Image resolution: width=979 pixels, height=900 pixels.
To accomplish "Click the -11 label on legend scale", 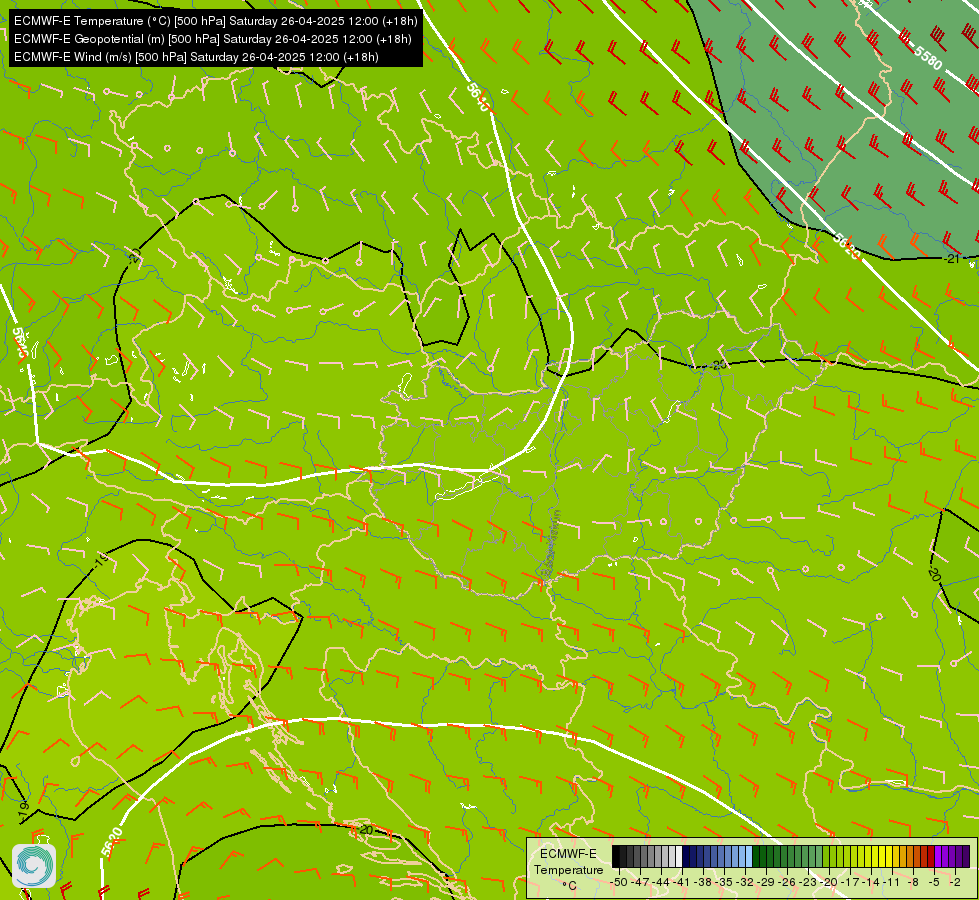I will coord(892,883).
